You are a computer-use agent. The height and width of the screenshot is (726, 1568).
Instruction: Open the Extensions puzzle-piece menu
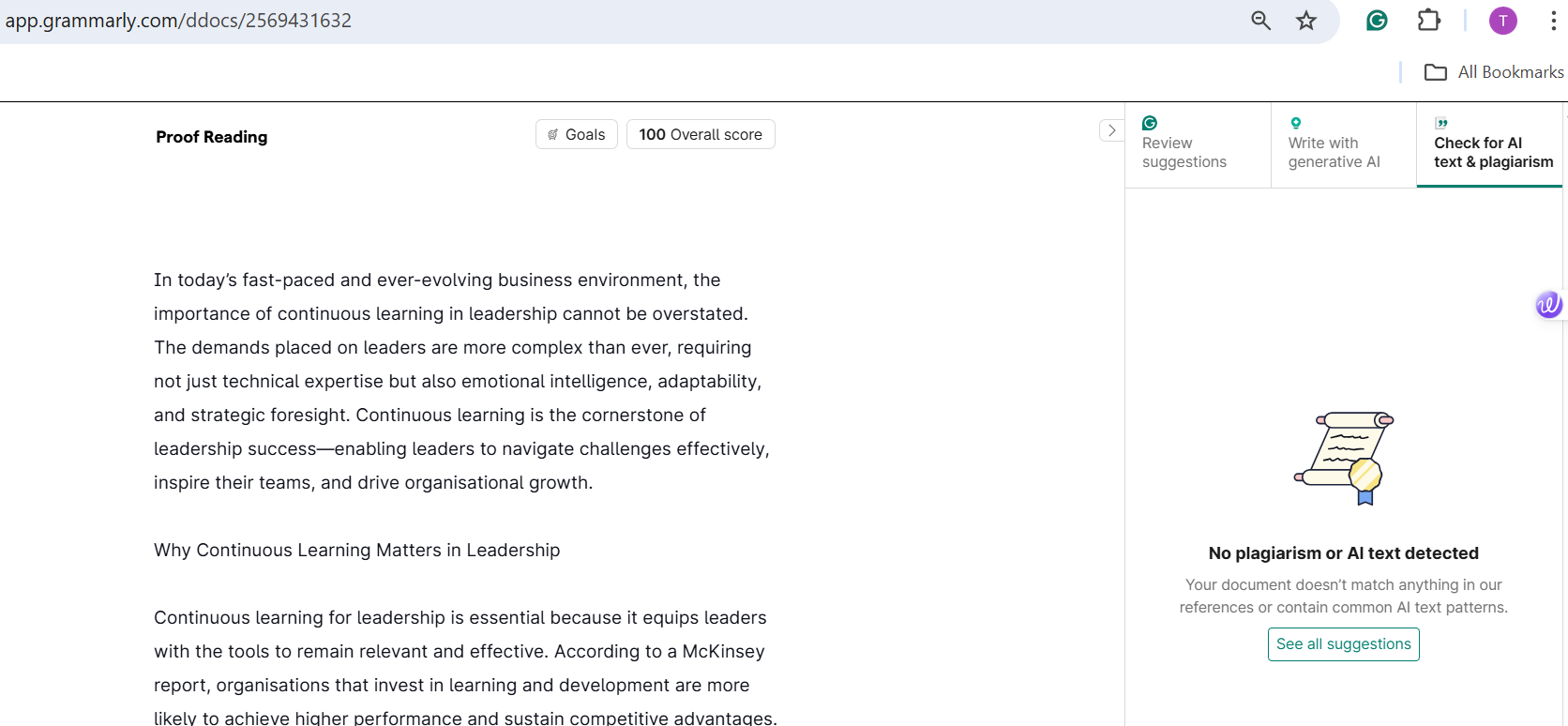point(1429,20)
